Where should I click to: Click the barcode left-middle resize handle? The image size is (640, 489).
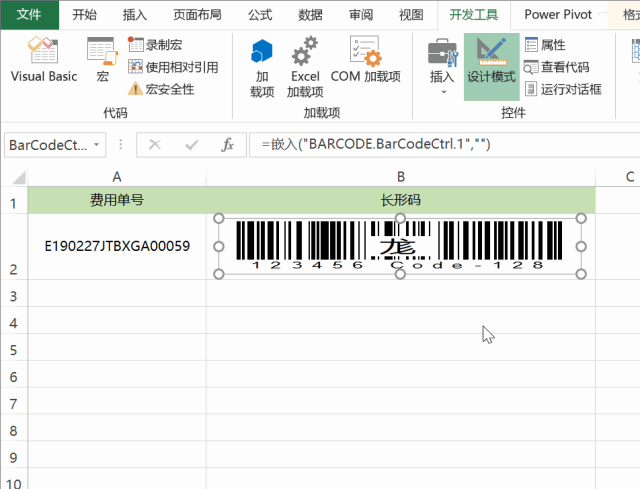[219, 246]
